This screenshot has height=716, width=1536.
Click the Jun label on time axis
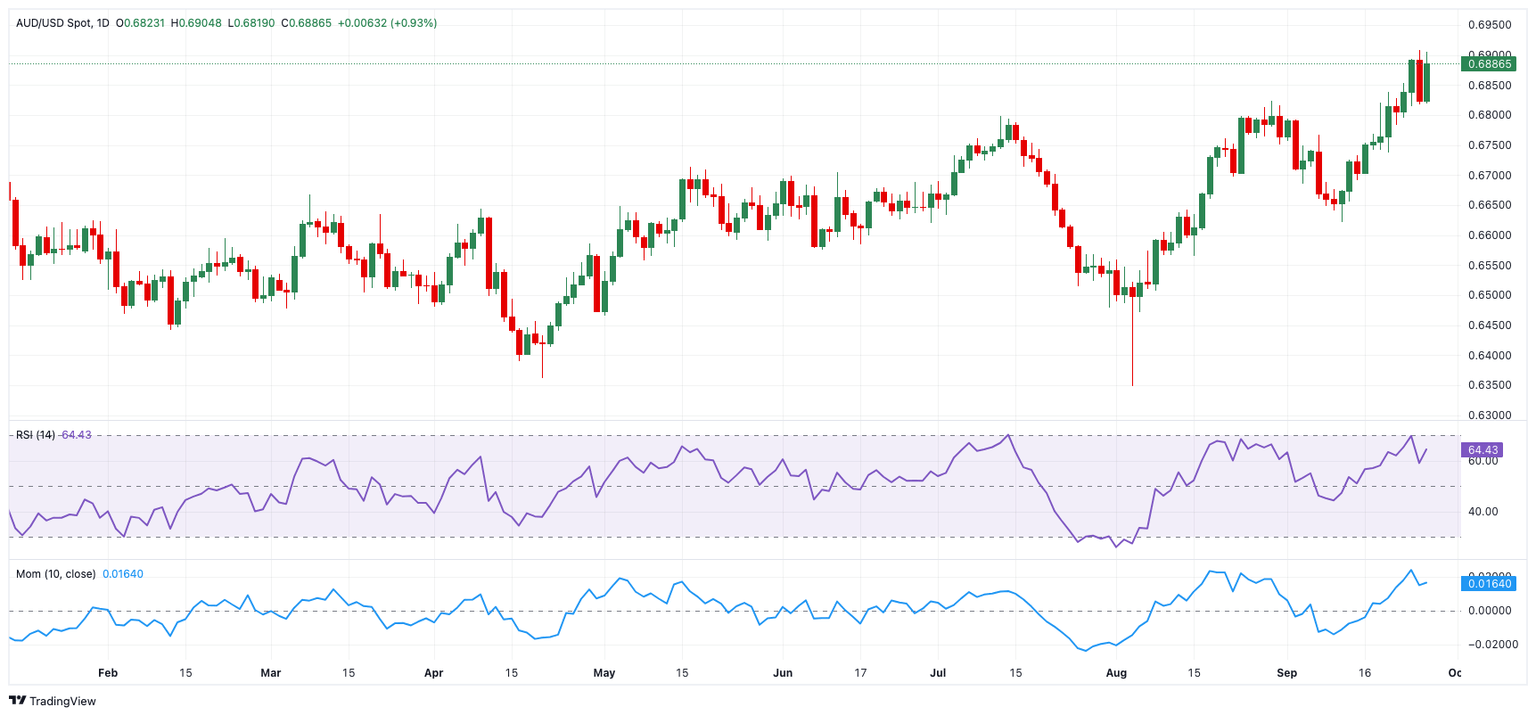coord(783,673)
